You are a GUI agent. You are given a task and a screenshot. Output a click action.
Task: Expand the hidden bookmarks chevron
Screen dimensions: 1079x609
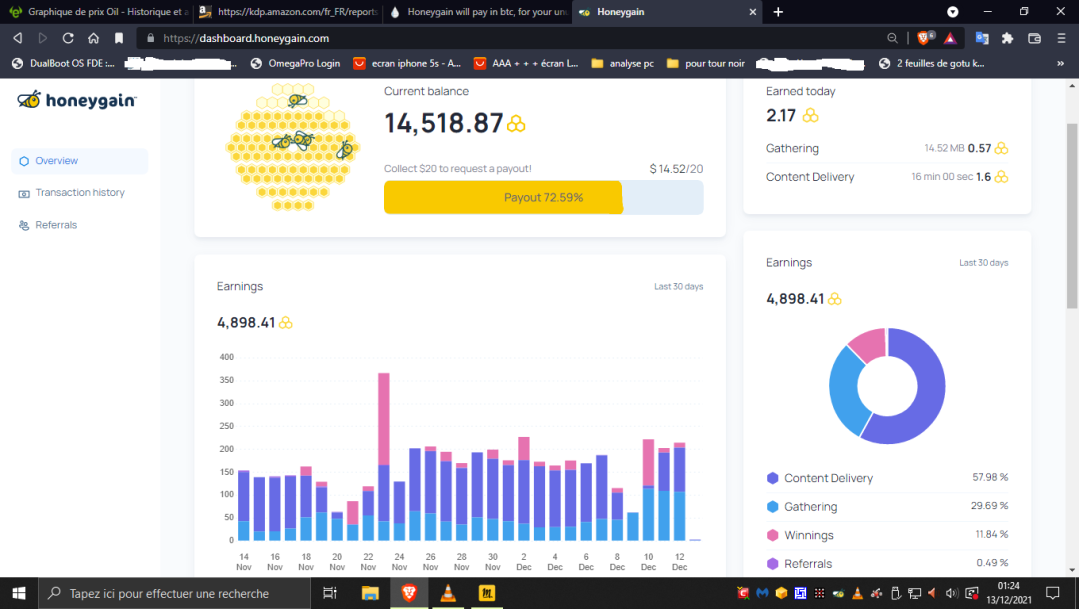[x=1060, y=63]
